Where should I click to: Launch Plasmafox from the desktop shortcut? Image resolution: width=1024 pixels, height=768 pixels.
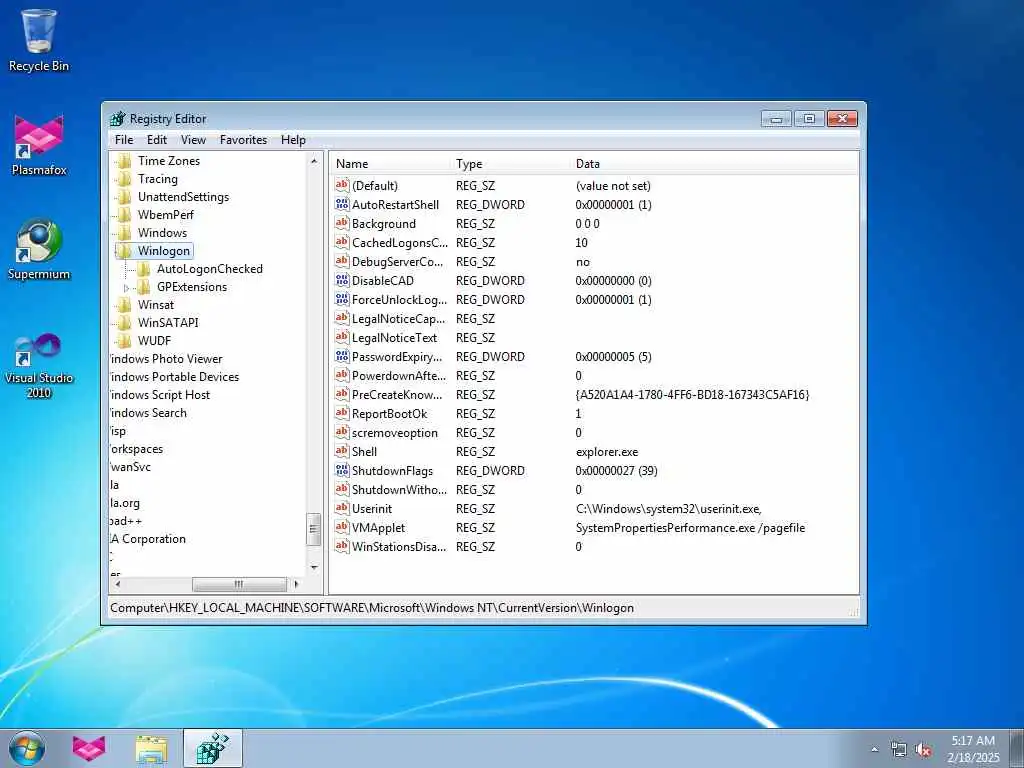pos(39,145)
